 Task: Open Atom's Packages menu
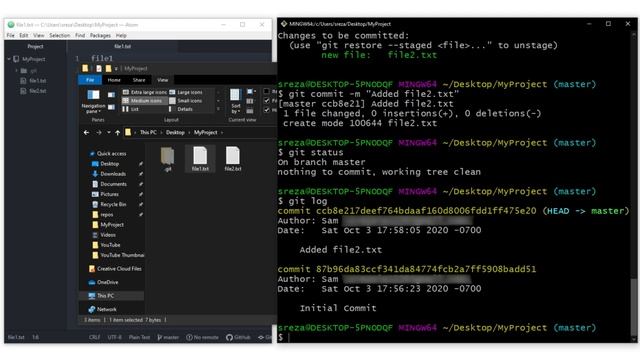pyautogui.click(x=100, y=36)
